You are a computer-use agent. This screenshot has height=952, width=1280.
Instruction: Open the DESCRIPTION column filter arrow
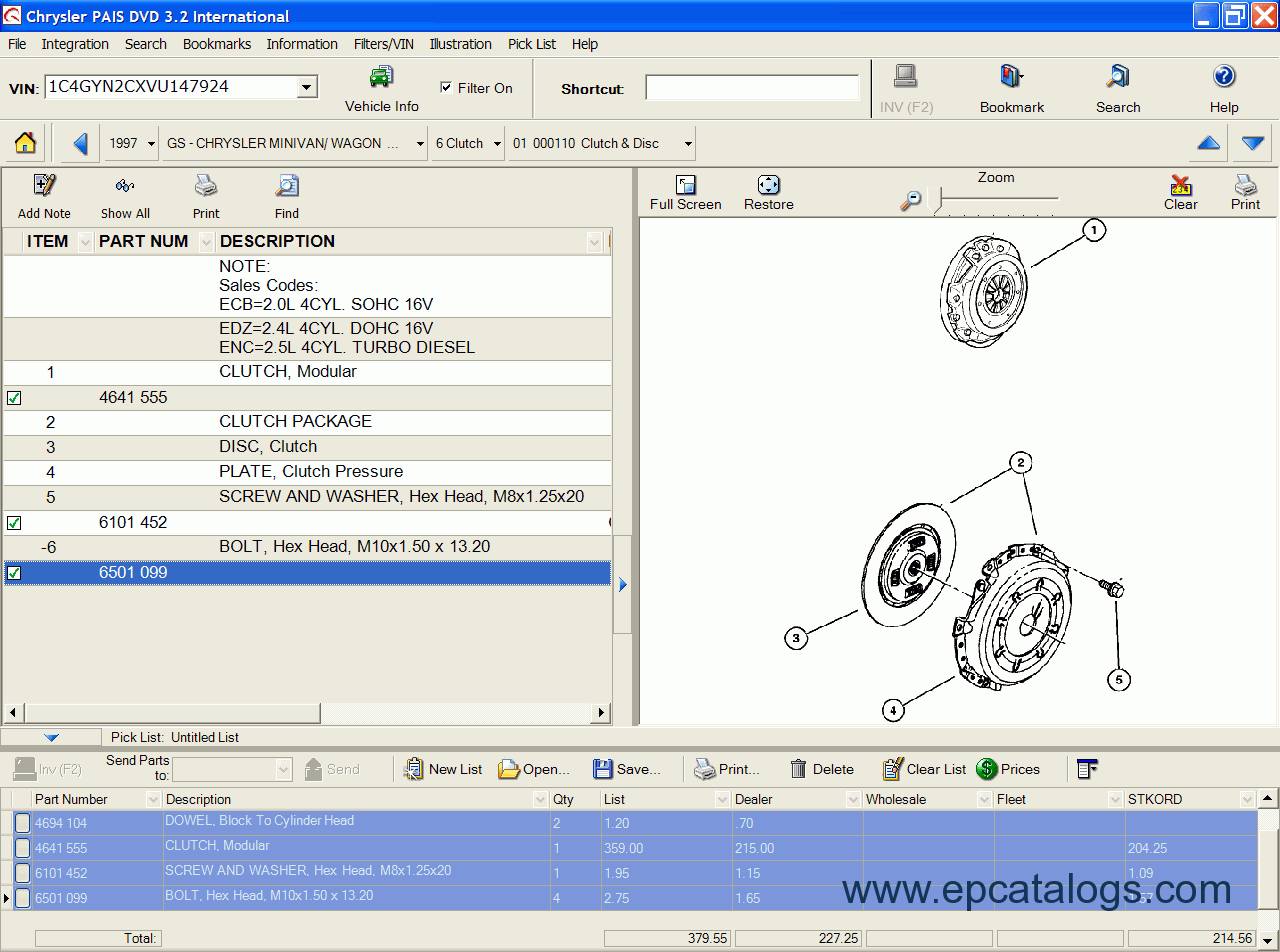[595, 242]
